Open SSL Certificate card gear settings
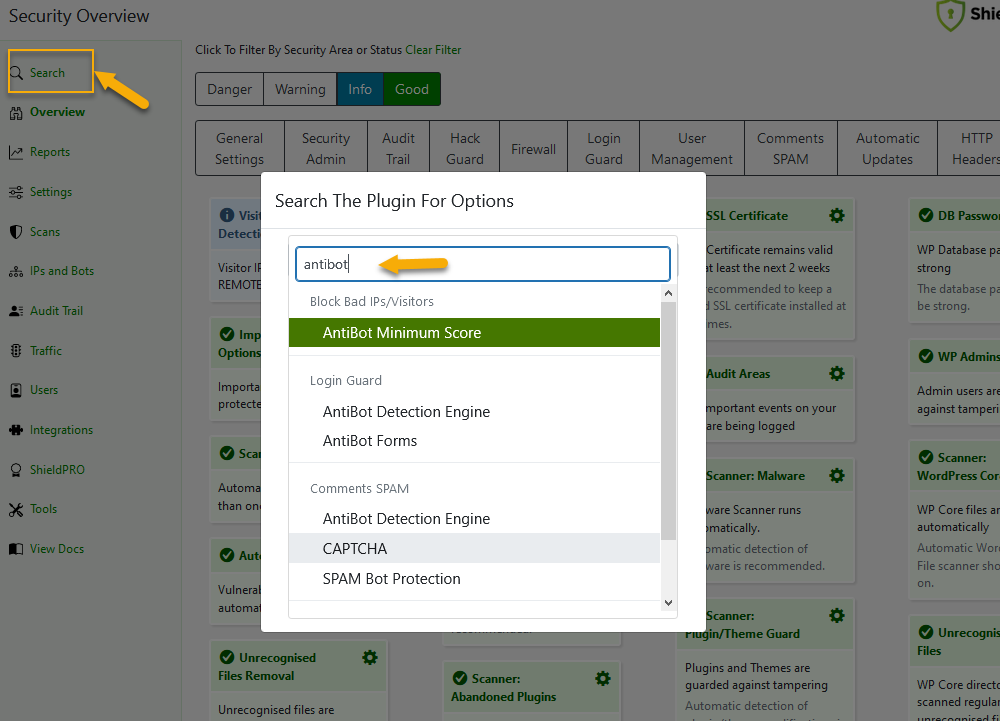 click(837, 215)
